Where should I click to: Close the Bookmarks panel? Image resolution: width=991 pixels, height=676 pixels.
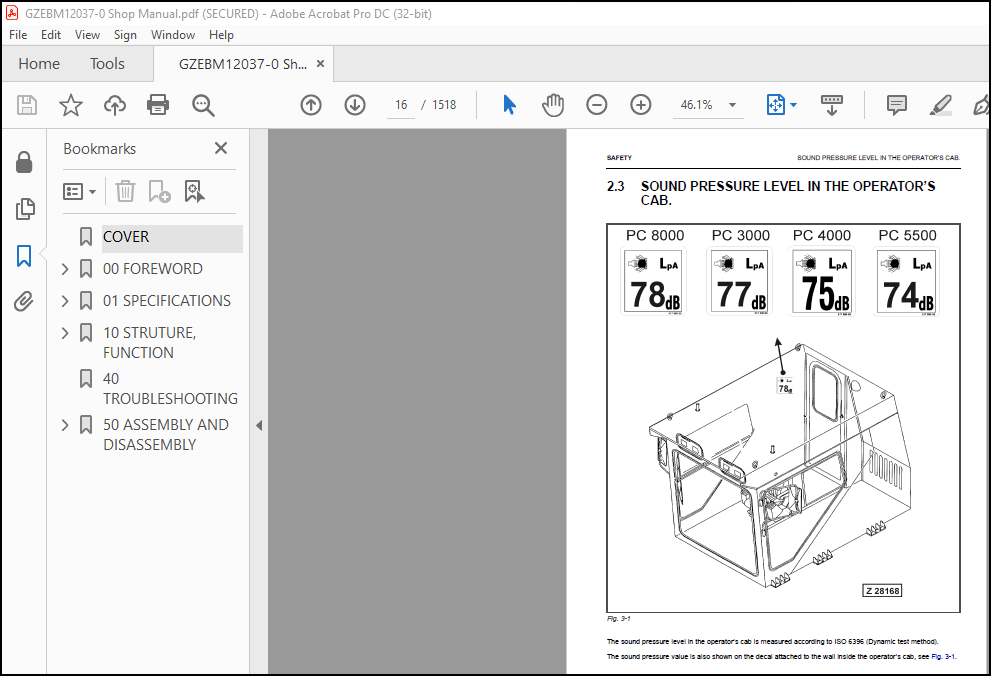pyautogui.click(x=221, y=148)
